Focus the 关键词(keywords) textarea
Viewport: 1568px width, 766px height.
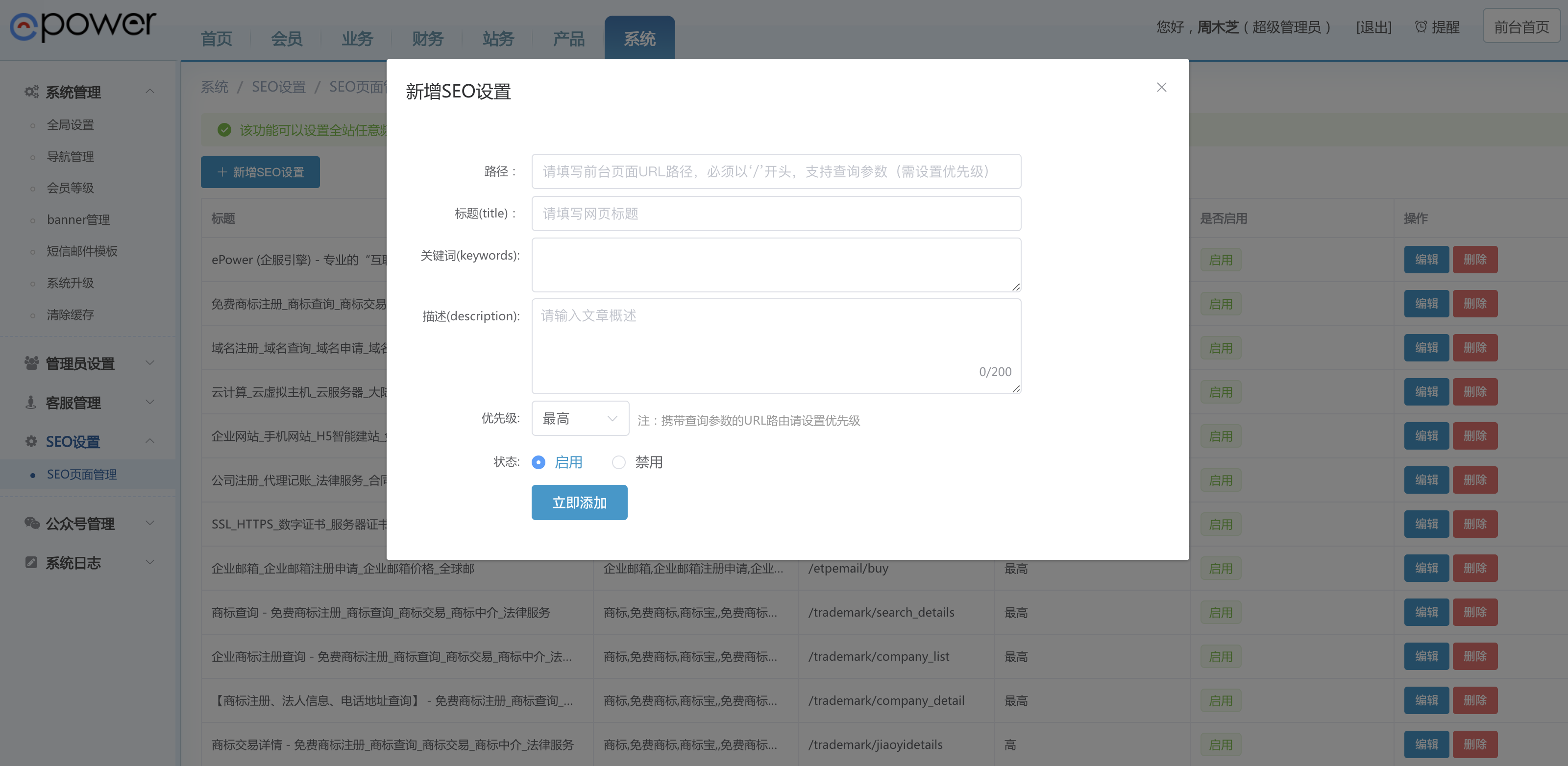pyautogui.click(x=776, y=264)
